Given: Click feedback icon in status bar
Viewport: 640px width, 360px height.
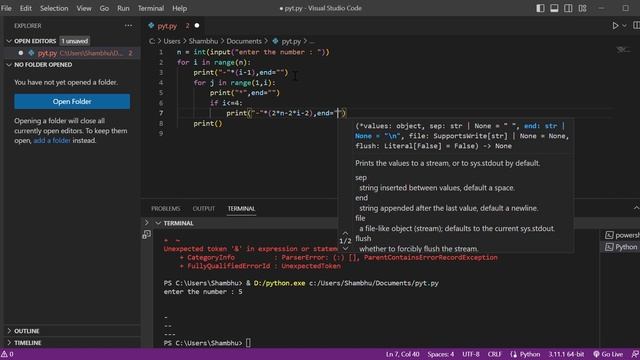Looking at the screenshot, I should click(635, 354).
